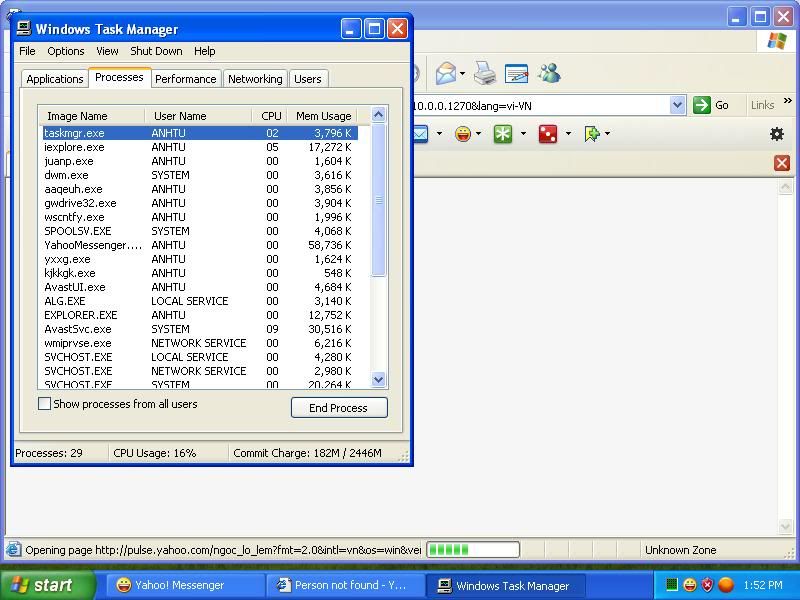Viewport: 800px width, 600px height.
Task: Click Windows Task Manager taskbar button
Action: coord(506,585)
